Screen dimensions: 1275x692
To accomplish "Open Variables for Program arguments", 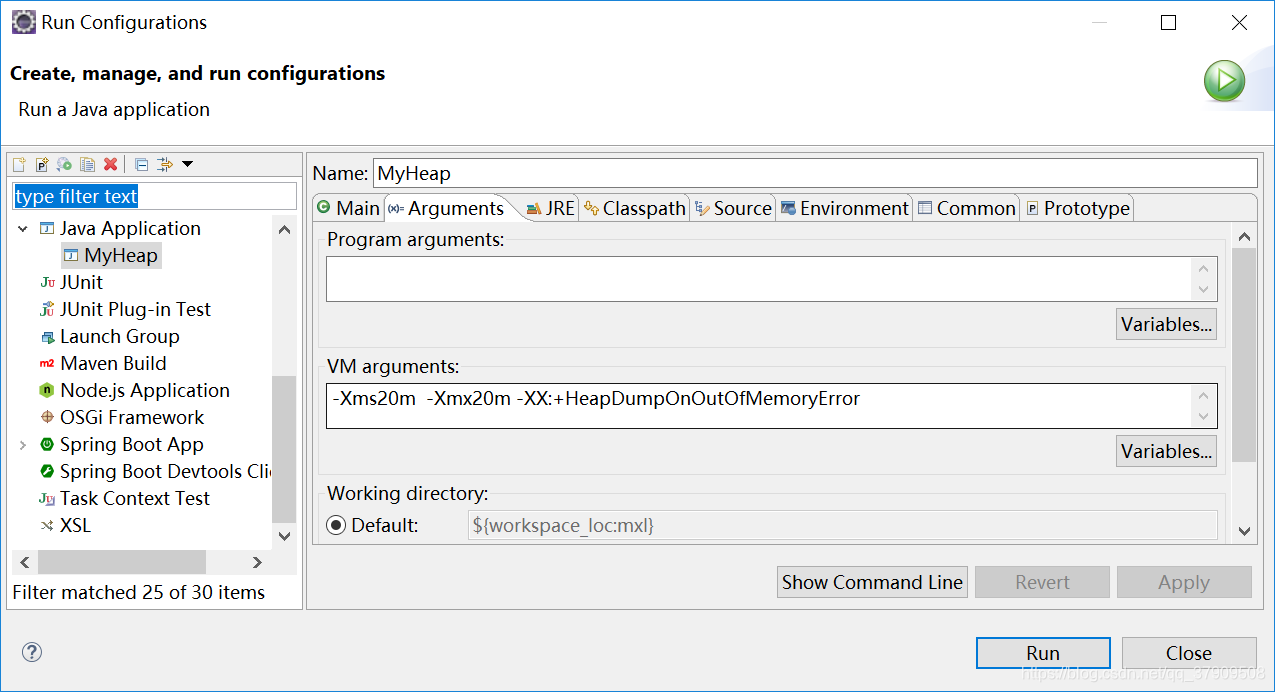I will 1166,325.
